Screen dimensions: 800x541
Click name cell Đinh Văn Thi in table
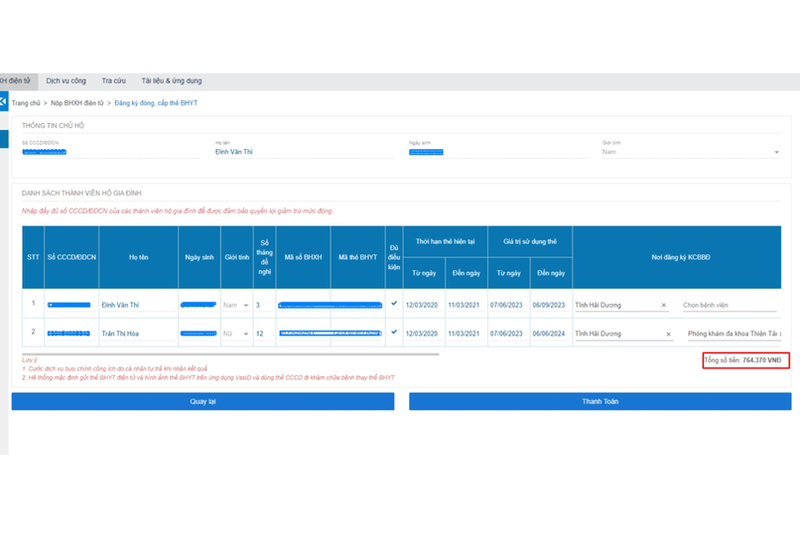tap(138, 305)
